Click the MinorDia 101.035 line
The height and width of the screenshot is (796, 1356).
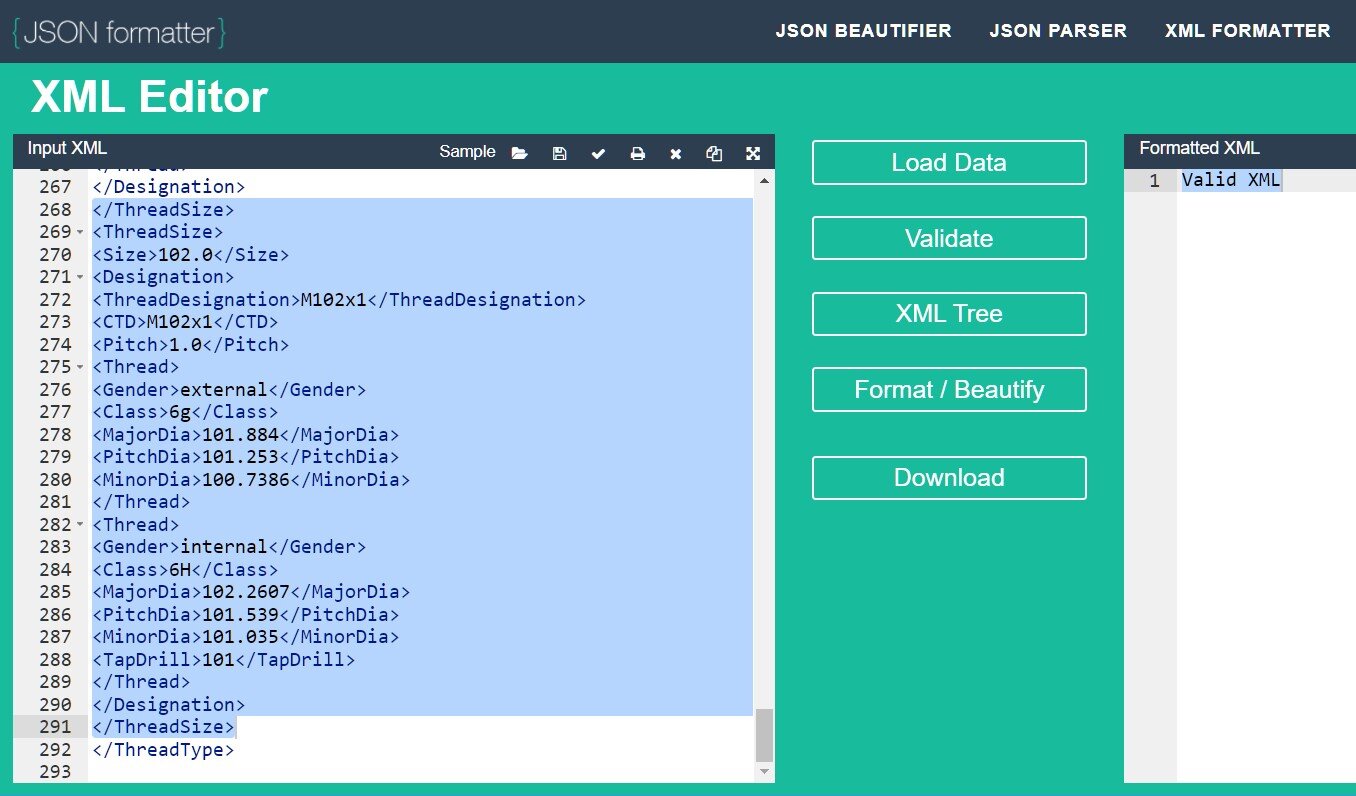[x=245, y=637]
